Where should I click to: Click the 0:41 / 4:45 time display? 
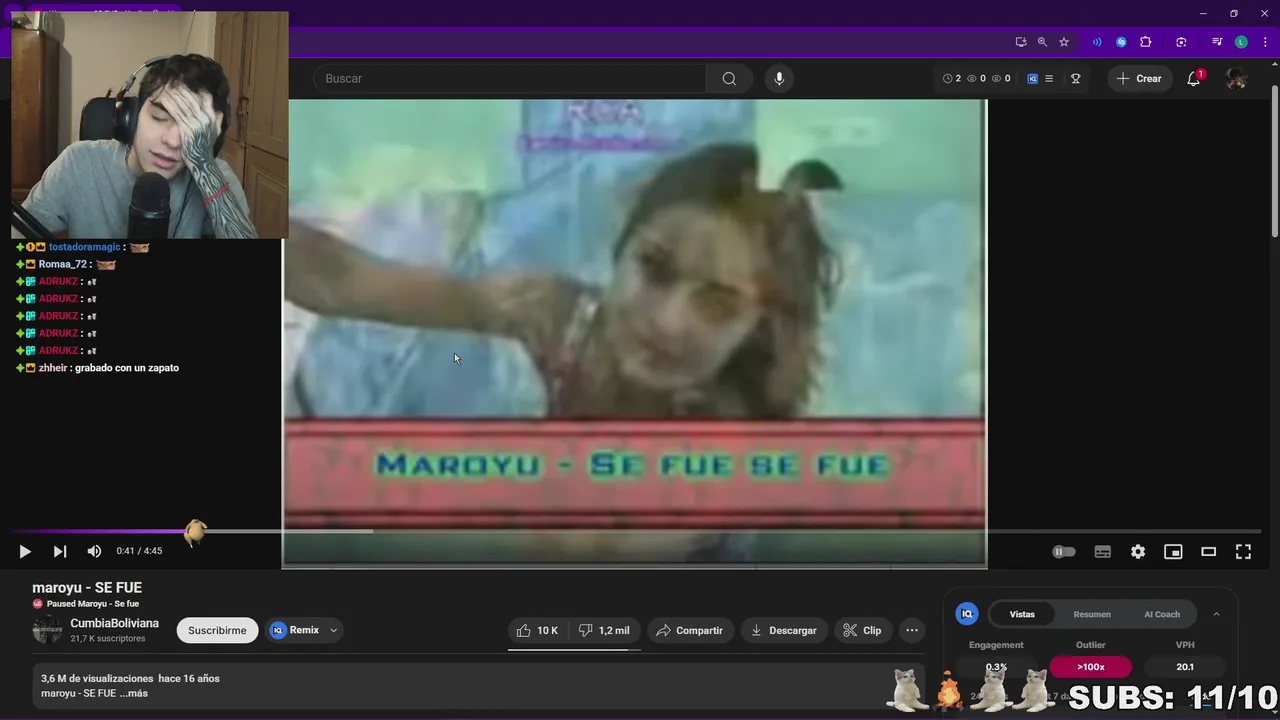139,551
